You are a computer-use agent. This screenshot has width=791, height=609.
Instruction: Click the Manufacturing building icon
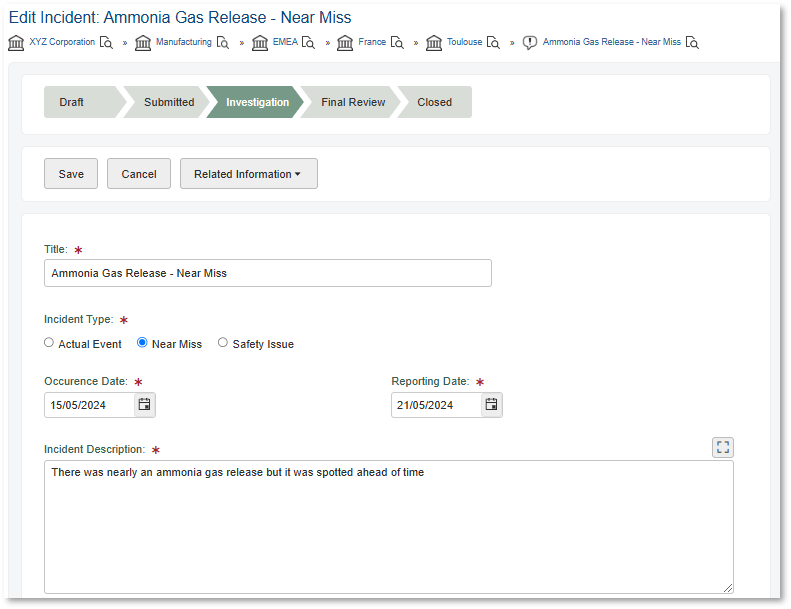[143, 43]
